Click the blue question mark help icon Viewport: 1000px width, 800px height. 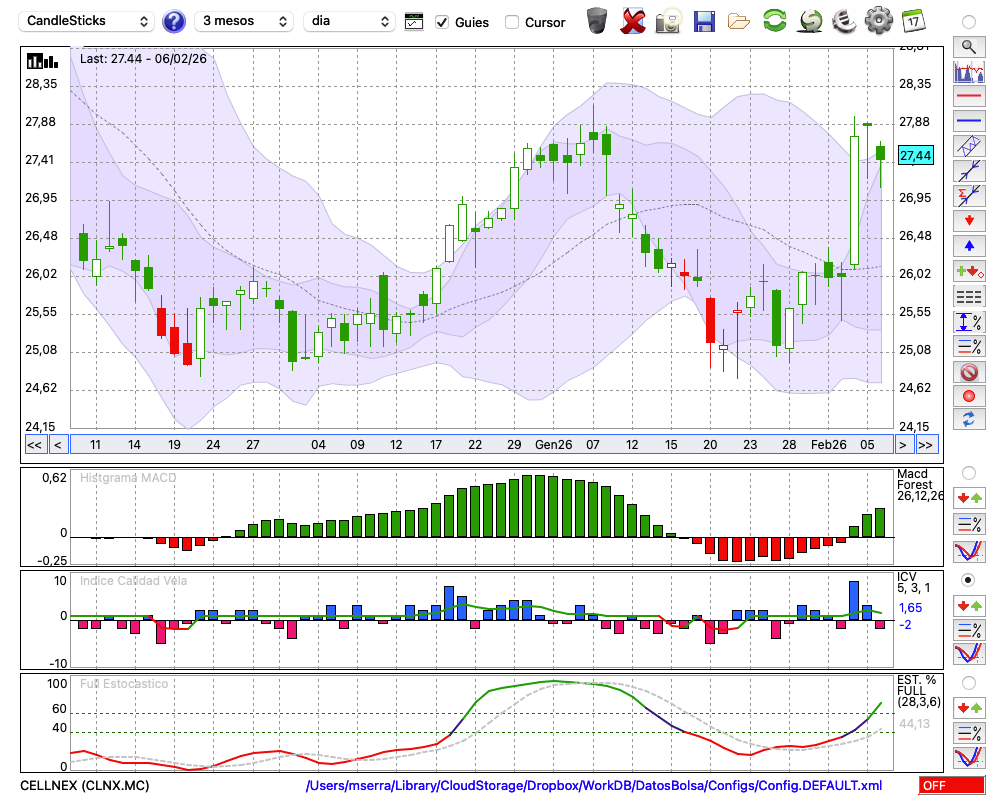pyautogui.click(x=173, y=22)
